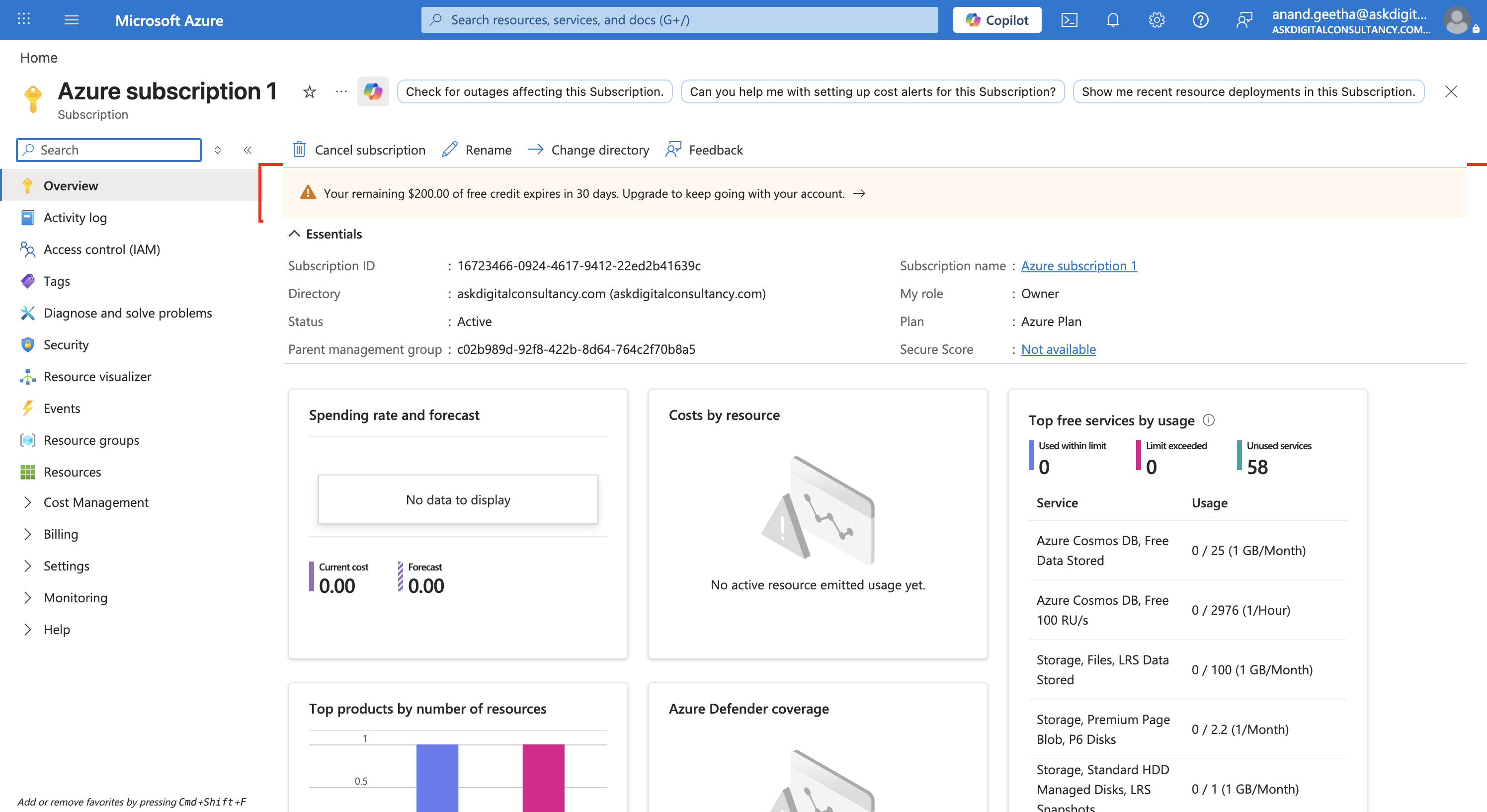Click the No data to display box
Image resolution: width=1487 pixels, height=812 pixels.
pos(458,499)
